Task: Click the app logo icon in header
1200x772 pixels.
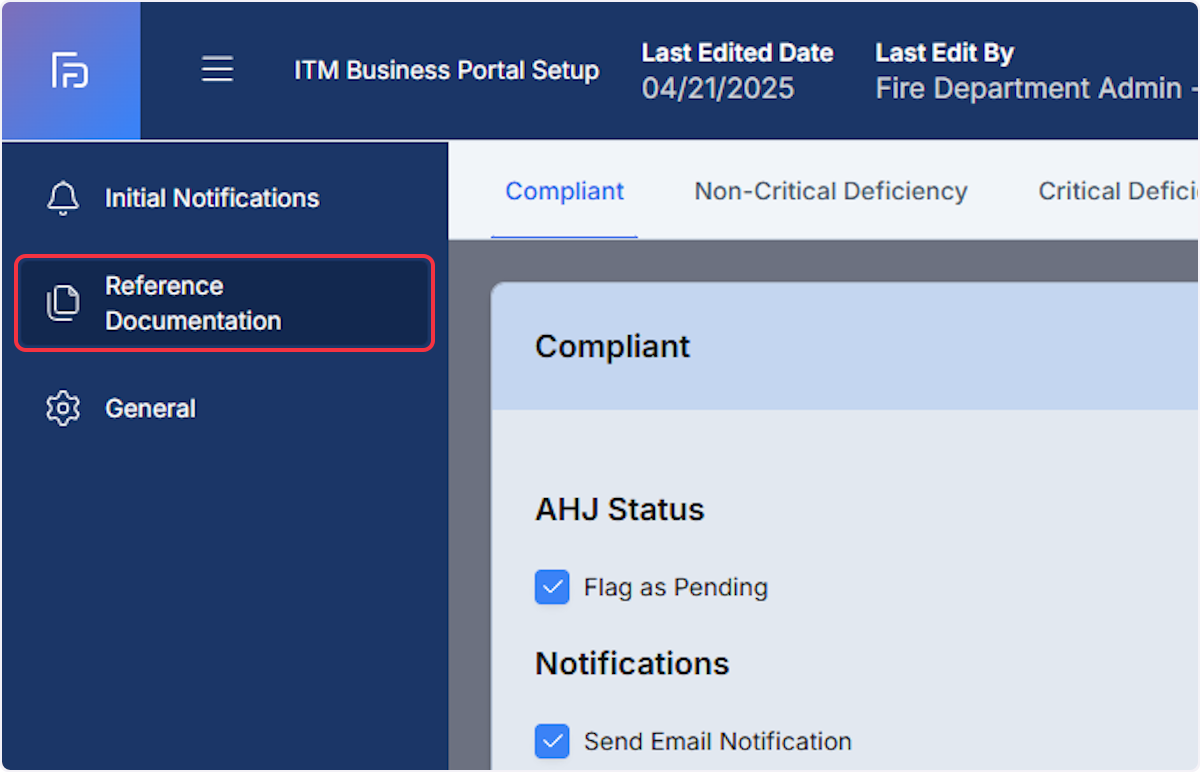Action: [70, 70]
